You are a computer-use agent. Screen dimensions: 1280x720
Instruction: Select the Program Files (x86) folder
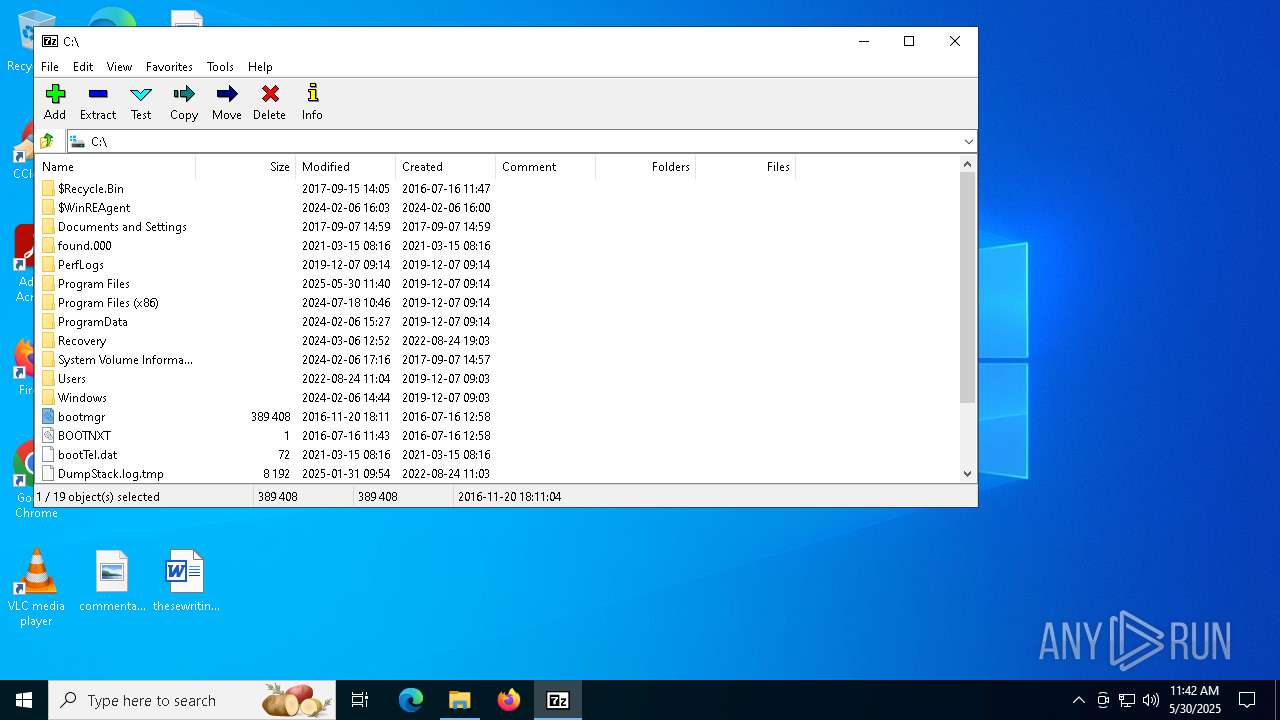click(108, 303)
